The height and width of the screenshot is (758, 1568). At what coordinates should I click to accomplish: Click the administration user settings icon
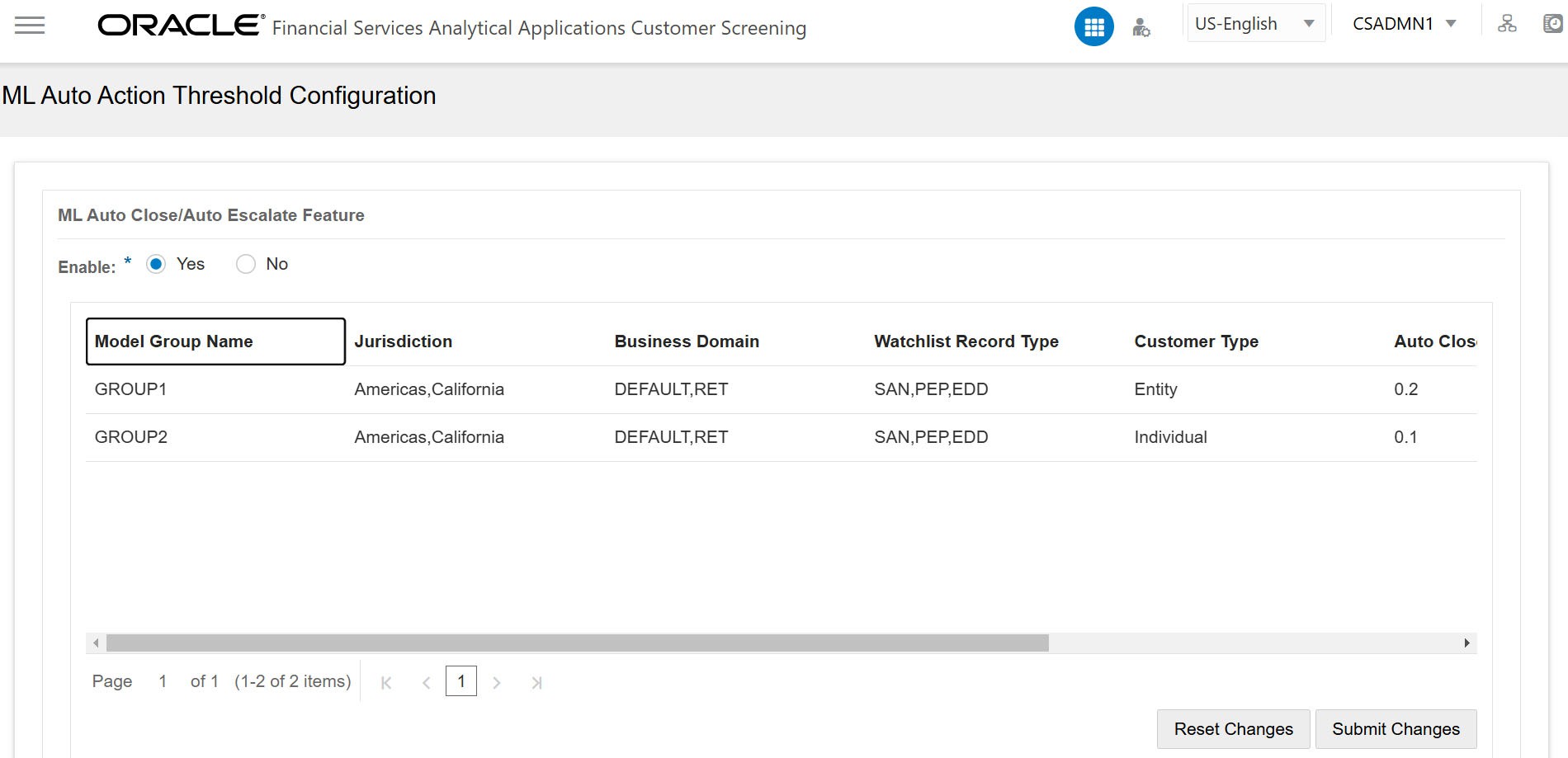(x=1141, y=27)
